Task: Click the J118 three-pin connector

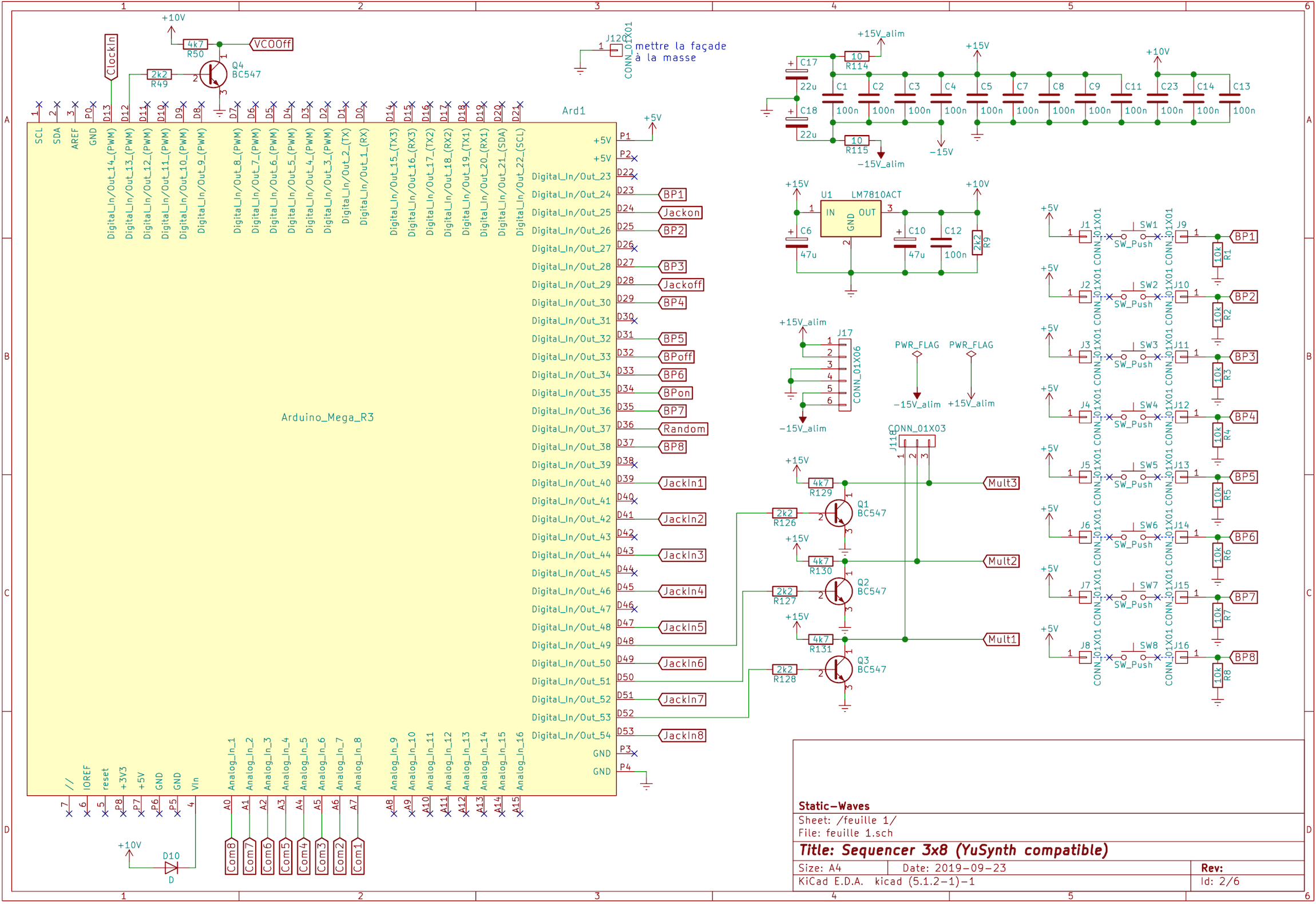Action: coord(917,441)
